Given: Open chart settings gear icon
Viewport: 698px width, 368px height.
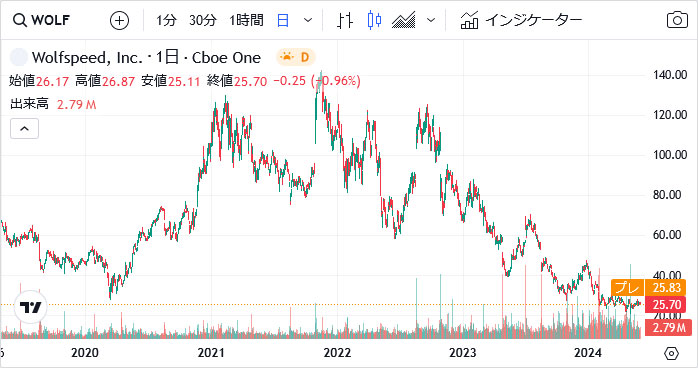Looking at the screenshot, I should click(x=671, y=353).
